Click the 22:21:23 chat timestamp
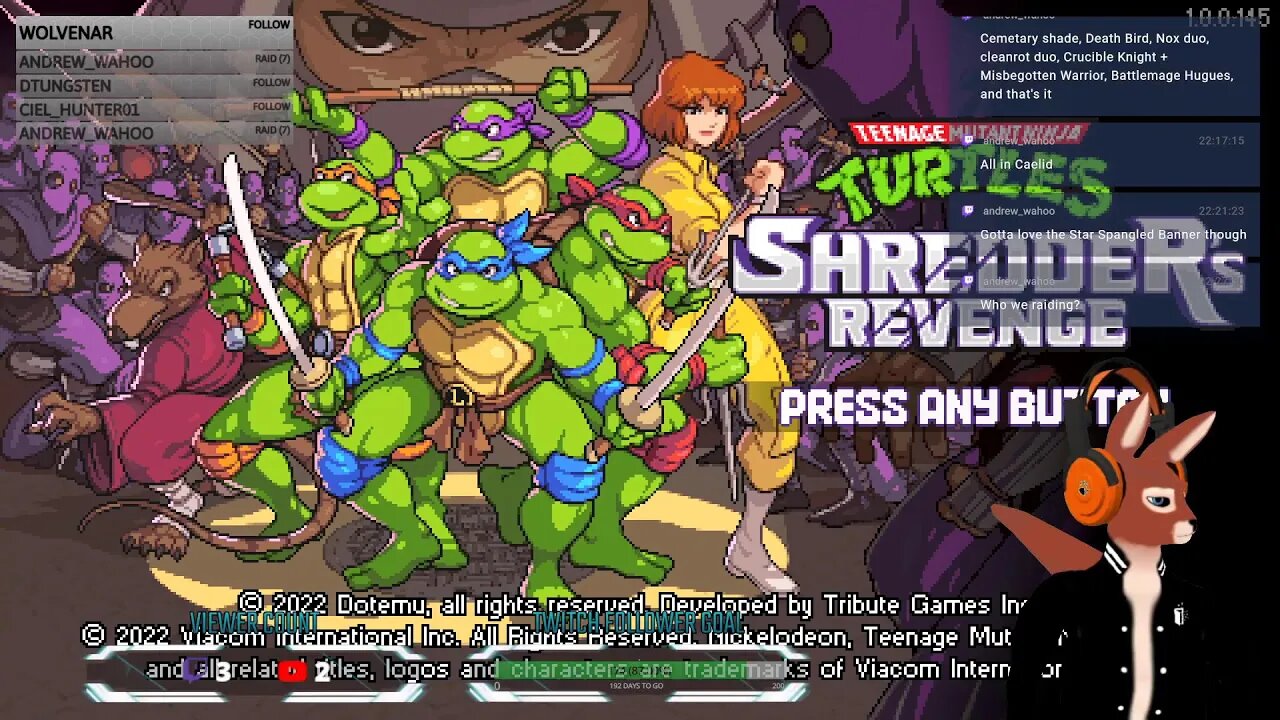The image size is (1280, 720). coord(1221,211)
